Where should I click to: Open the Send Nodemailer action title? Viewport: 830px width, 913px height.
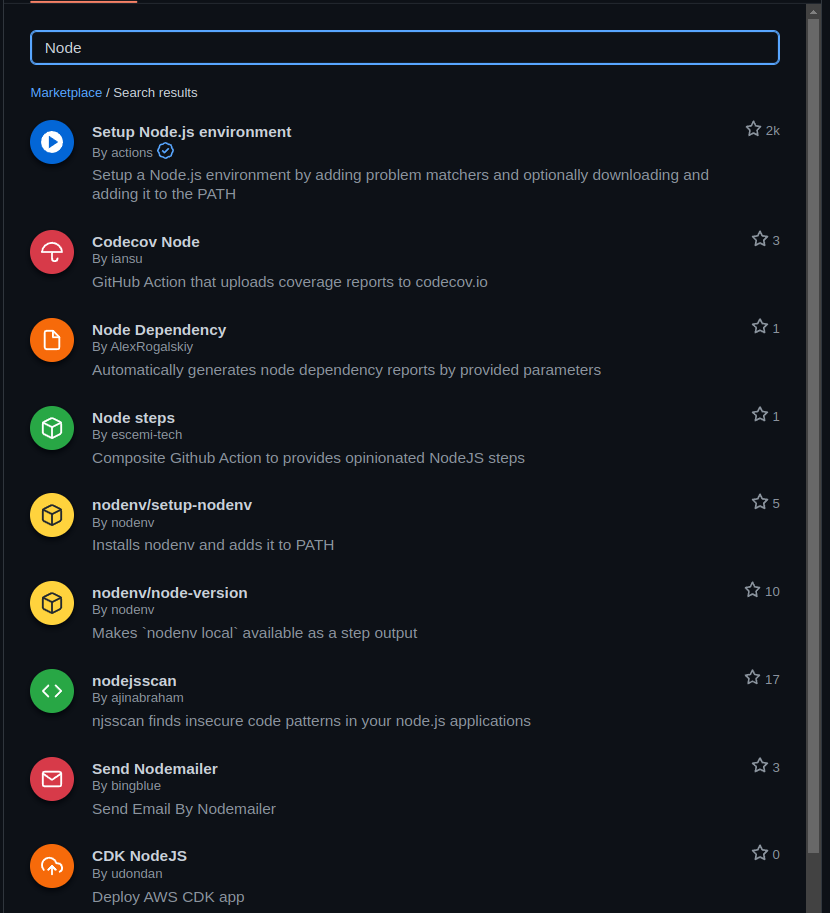(155, 769)
